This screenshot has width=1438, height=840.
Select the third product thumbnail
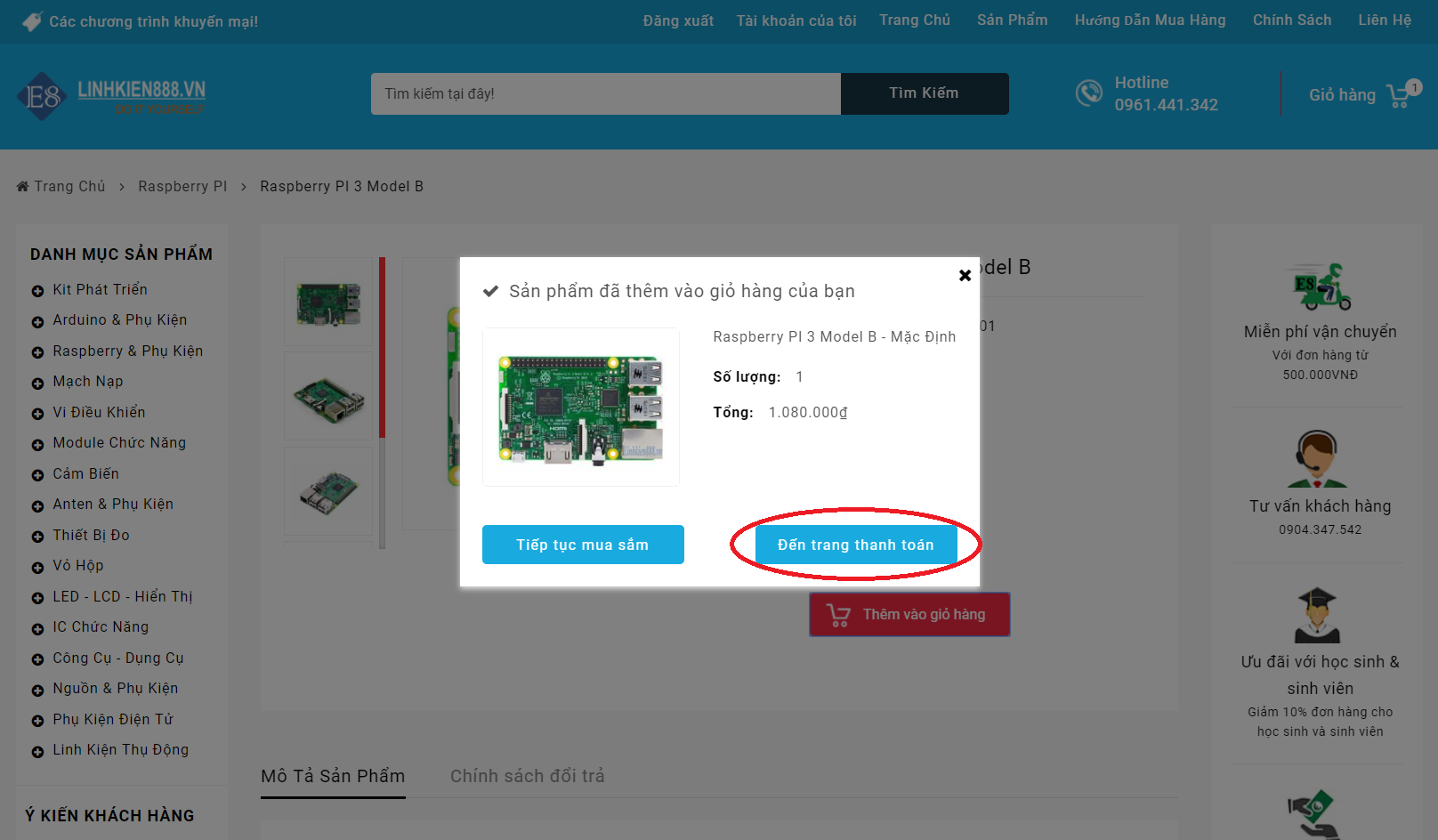pos(328,491)
